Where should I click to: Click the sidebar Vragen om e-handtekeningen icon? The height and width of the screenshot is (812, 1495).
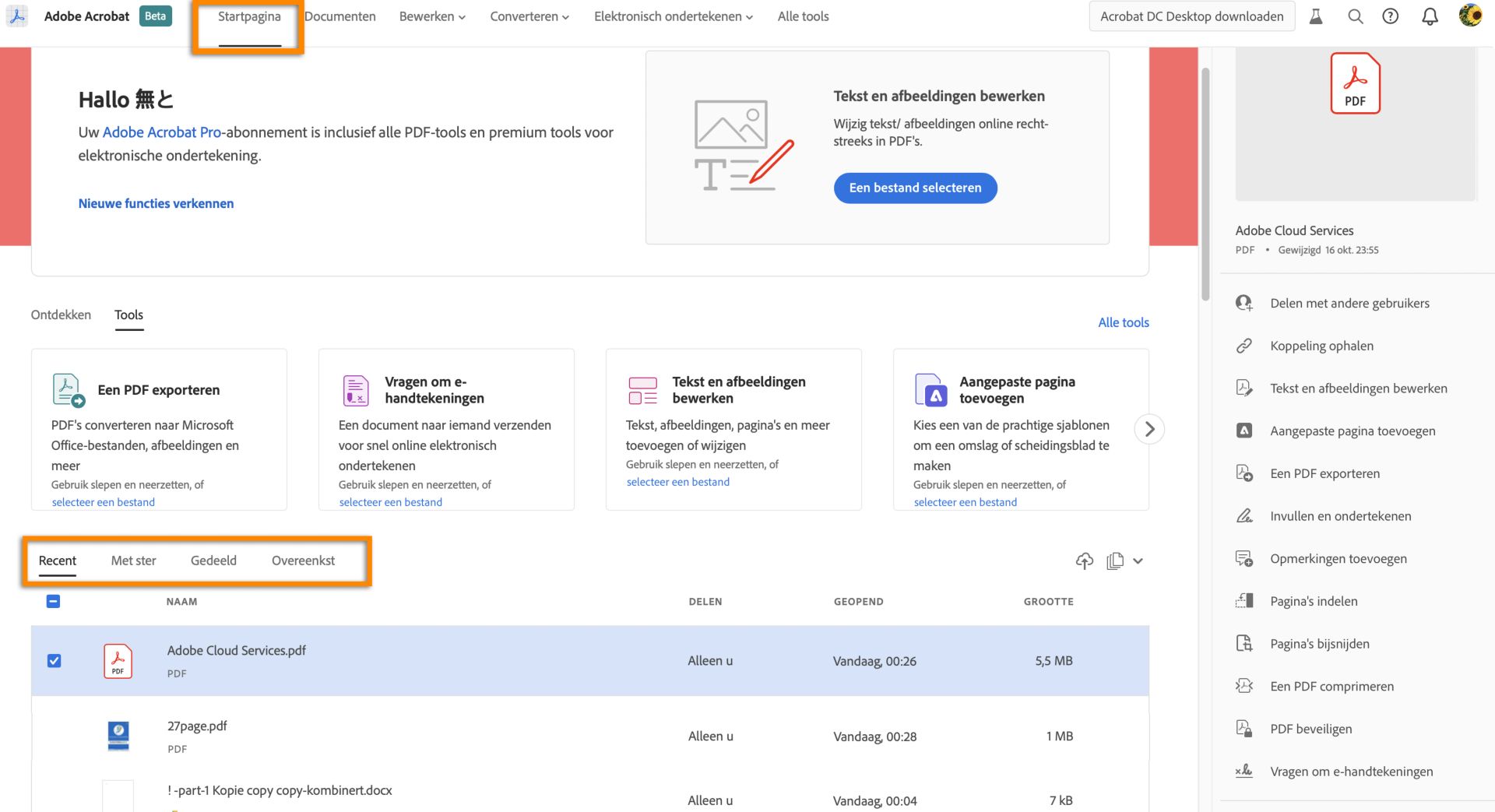[x=1244, y=772]
